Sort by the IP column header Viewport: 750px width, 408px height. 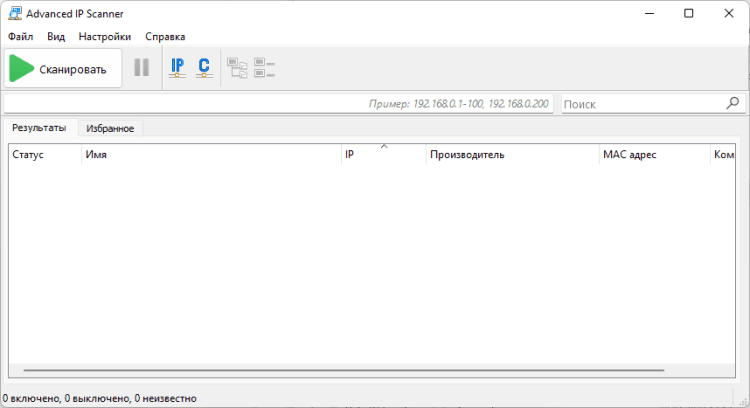click(x=384, y=154)
